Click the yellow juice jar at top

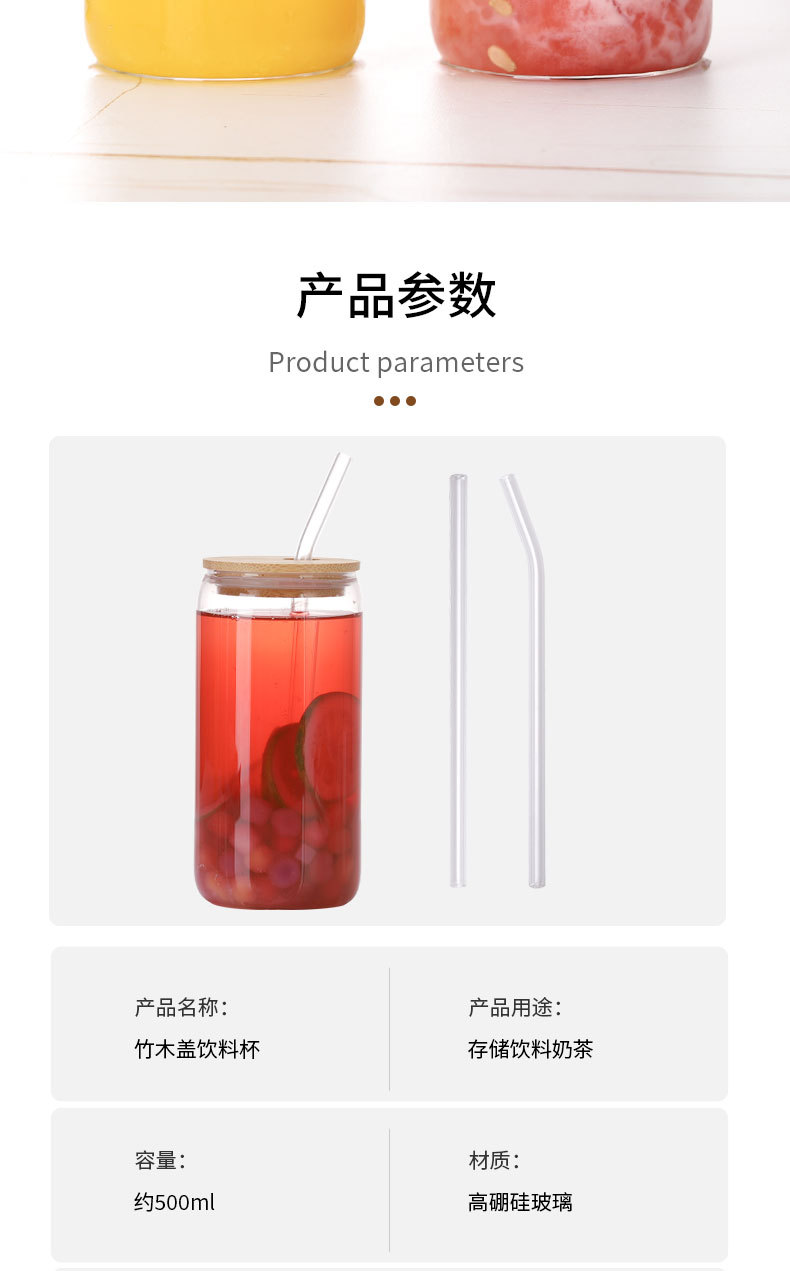coord(225,36)
